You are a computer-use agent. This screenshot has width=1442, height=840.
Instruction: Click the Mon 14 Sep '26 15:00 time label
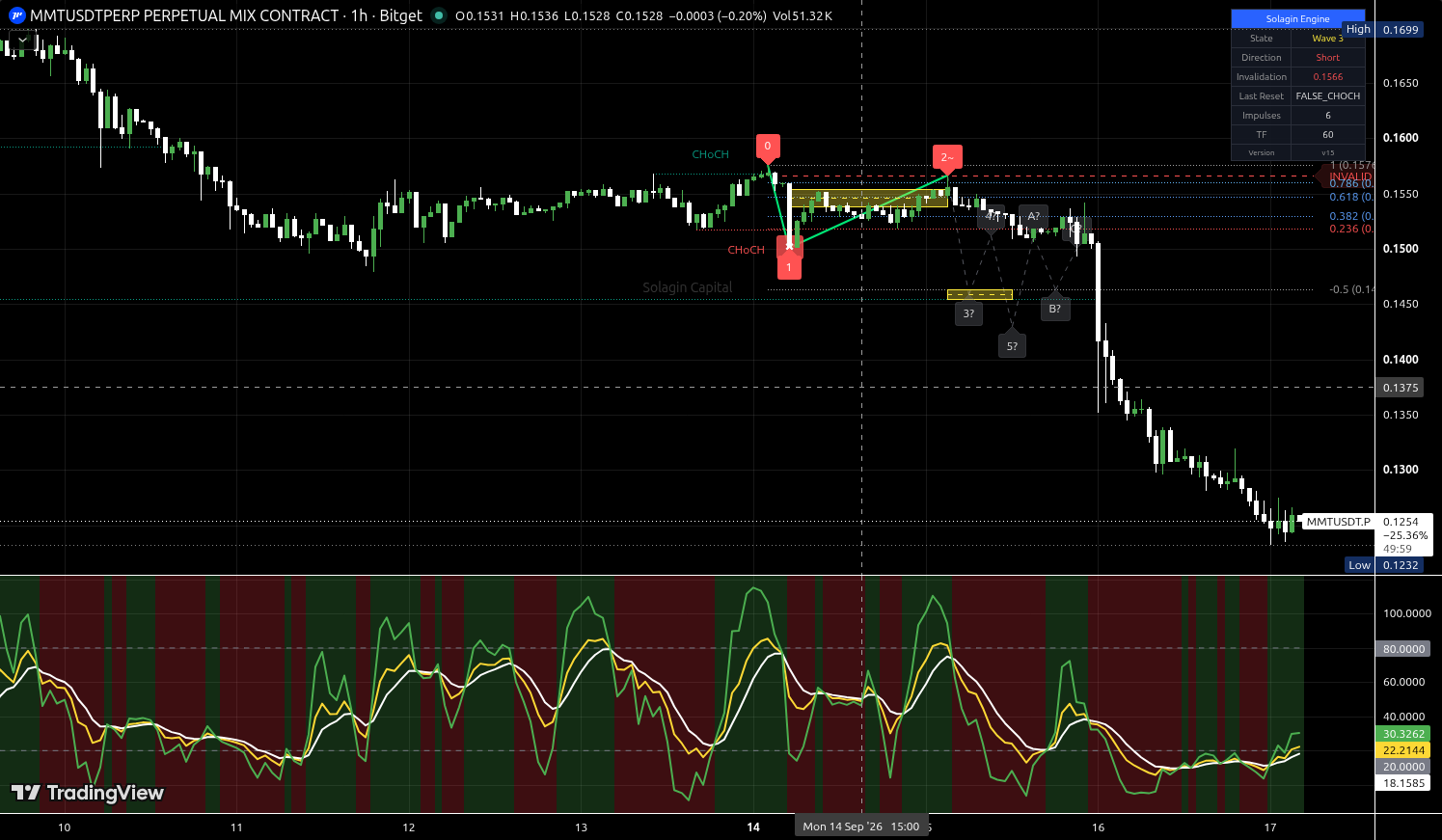click(x=861, y=826)
